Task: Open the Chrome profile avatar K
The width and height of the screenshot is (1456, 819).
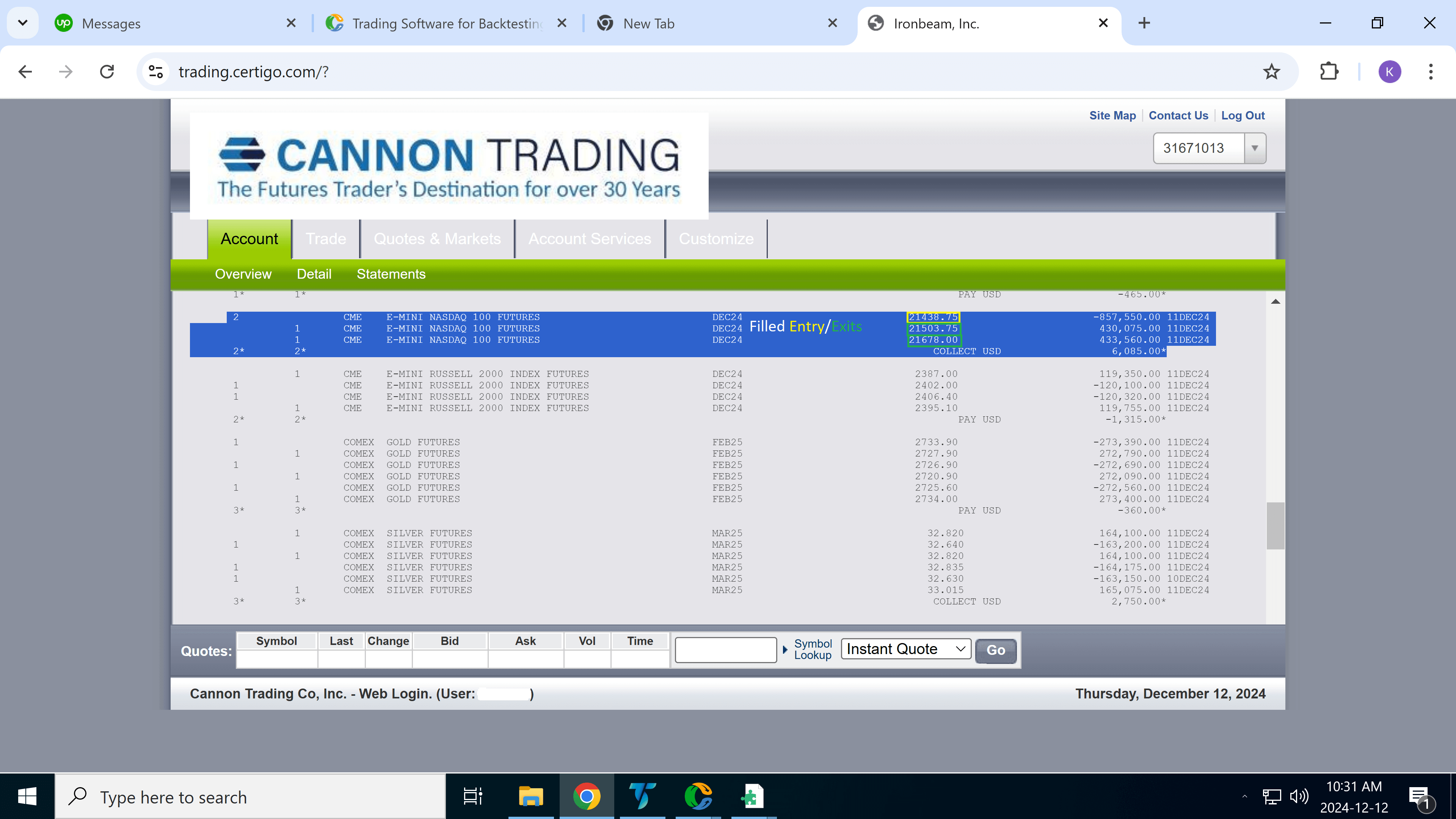Action: pos(1389,72)
